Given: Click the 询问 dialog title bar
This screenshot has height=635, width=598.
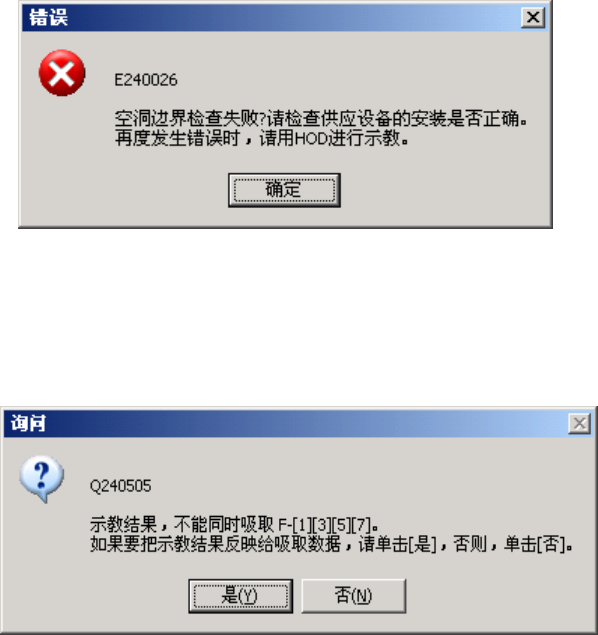Looking at the screenshot, I should 283,424.
